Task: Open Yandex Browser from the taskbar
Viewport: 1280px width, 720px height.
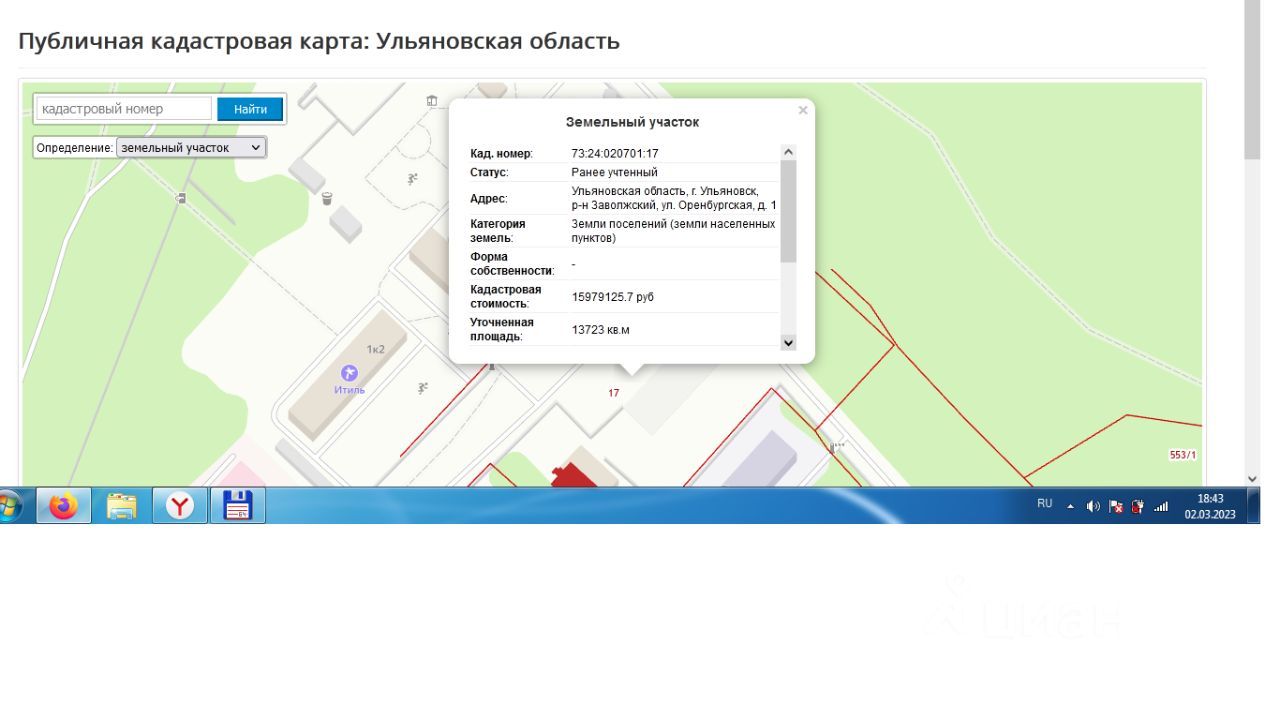Action: [x=180, y=506]
